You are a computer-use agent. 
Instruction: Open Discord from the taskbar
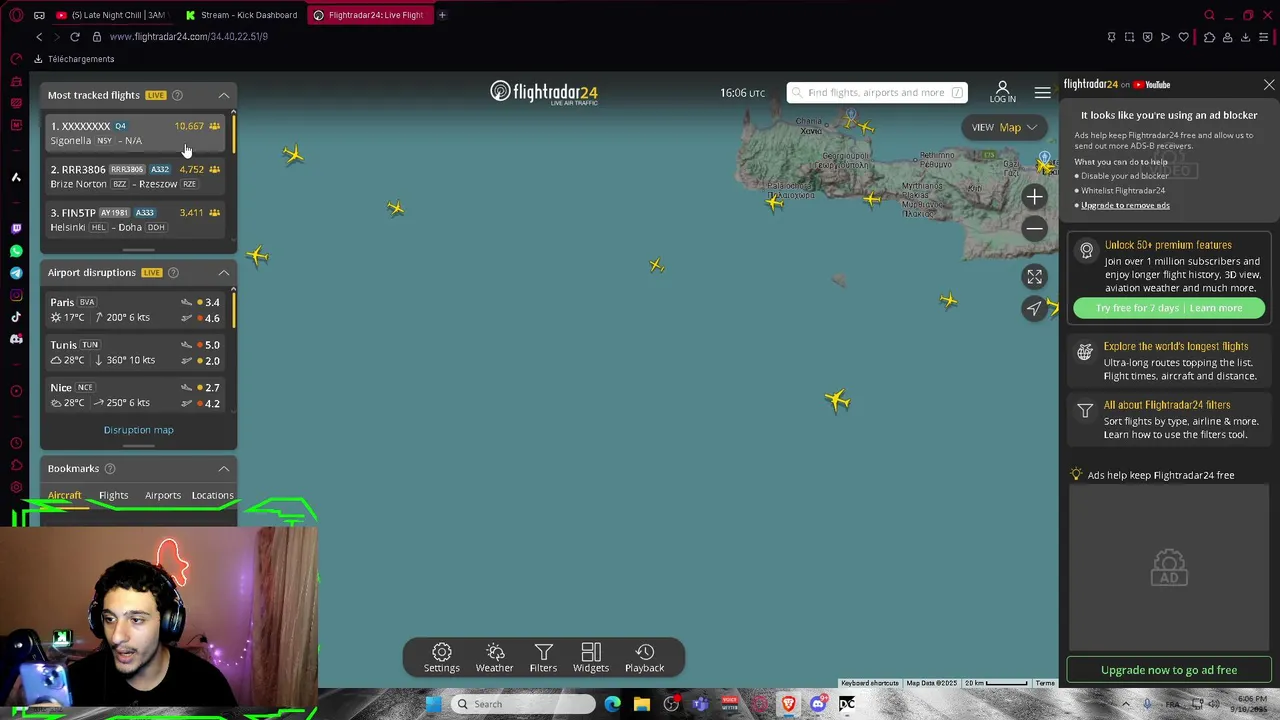(818, 704)
